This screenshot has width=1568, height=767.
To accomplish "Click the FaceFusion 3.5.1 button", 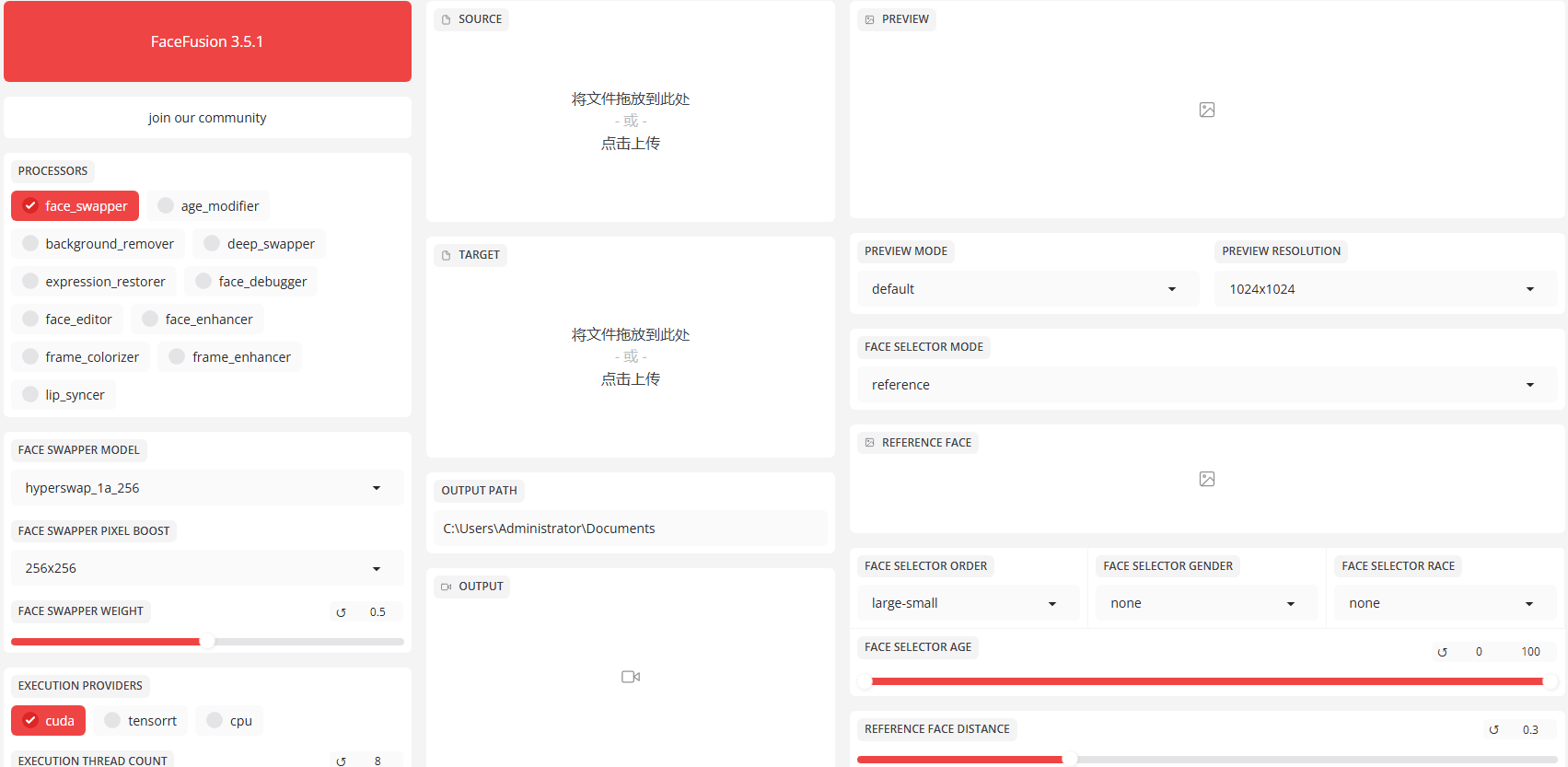I will click(207, 41).
